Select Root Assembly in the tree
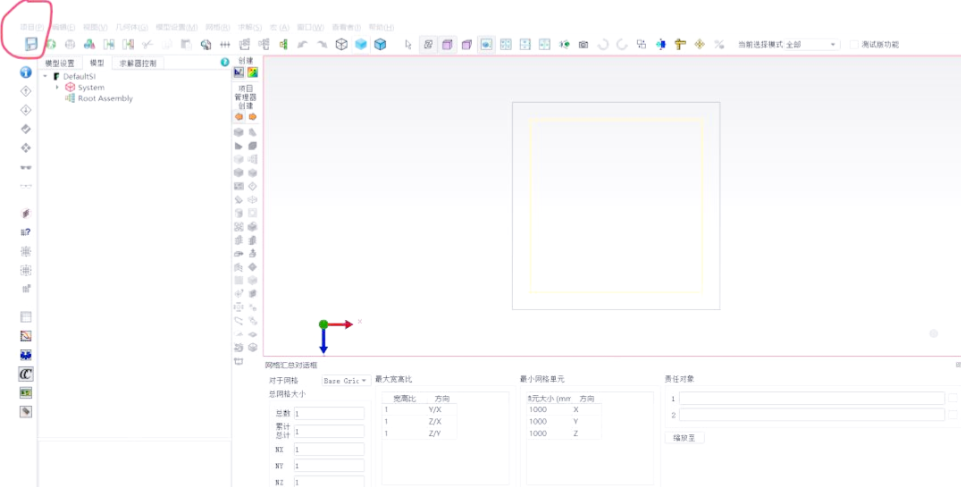The height and width of the screenshot is (487, 961). click(105, 99)
